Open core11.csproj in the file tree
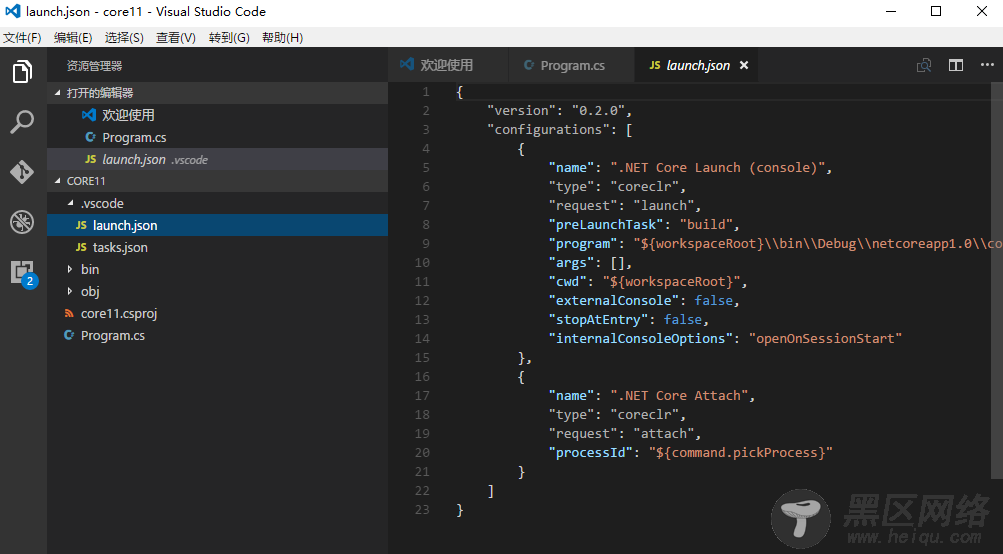 (x=217, y=313)
